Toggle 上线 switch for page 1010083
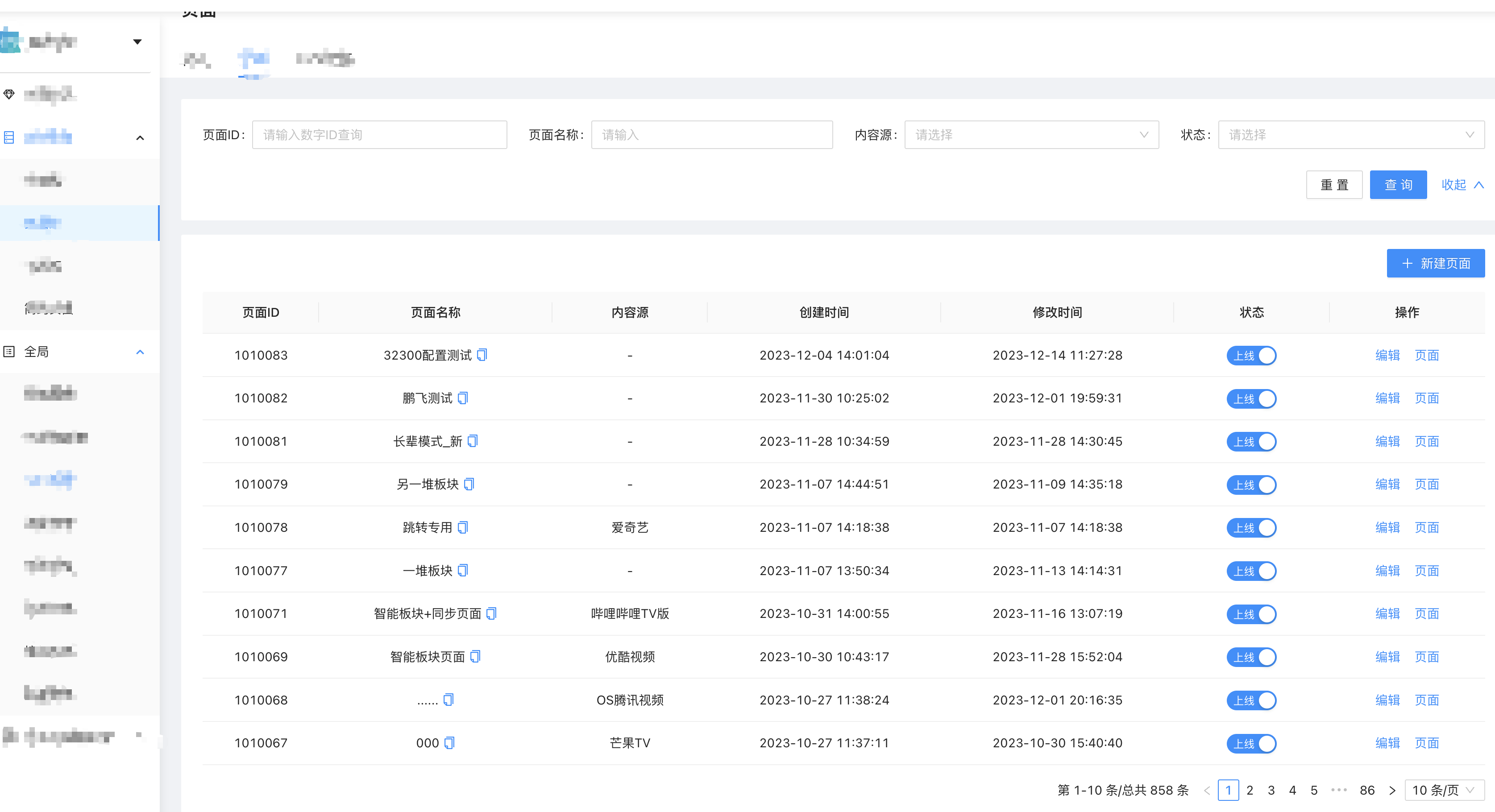The height and width of the screenshot is (812, 1495). [x=1251, y=355]
